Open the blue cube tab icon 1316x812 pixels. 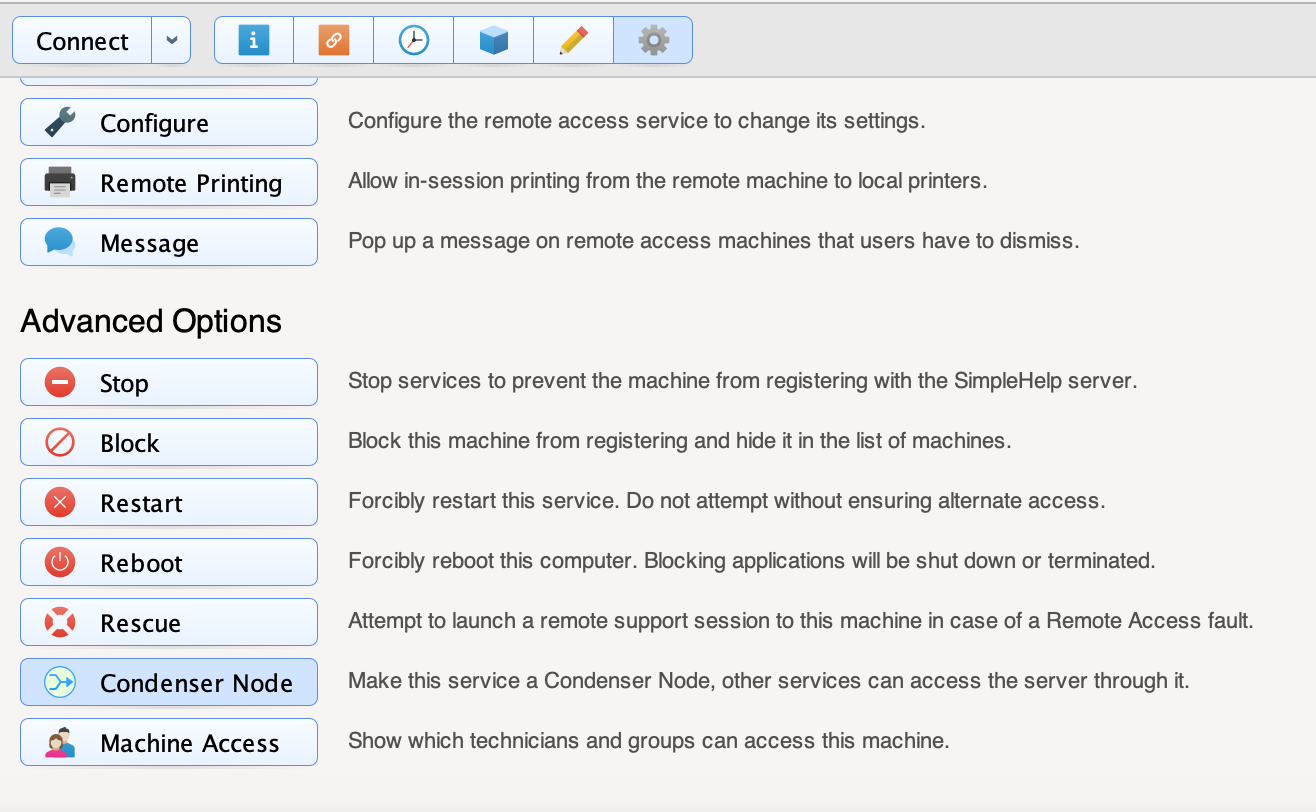click(x=493, y=40)
